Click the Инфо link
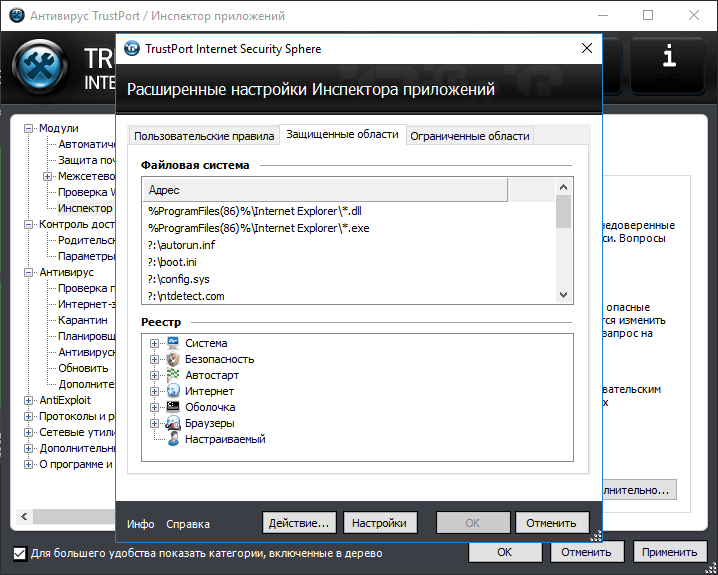 coord(141,524)
